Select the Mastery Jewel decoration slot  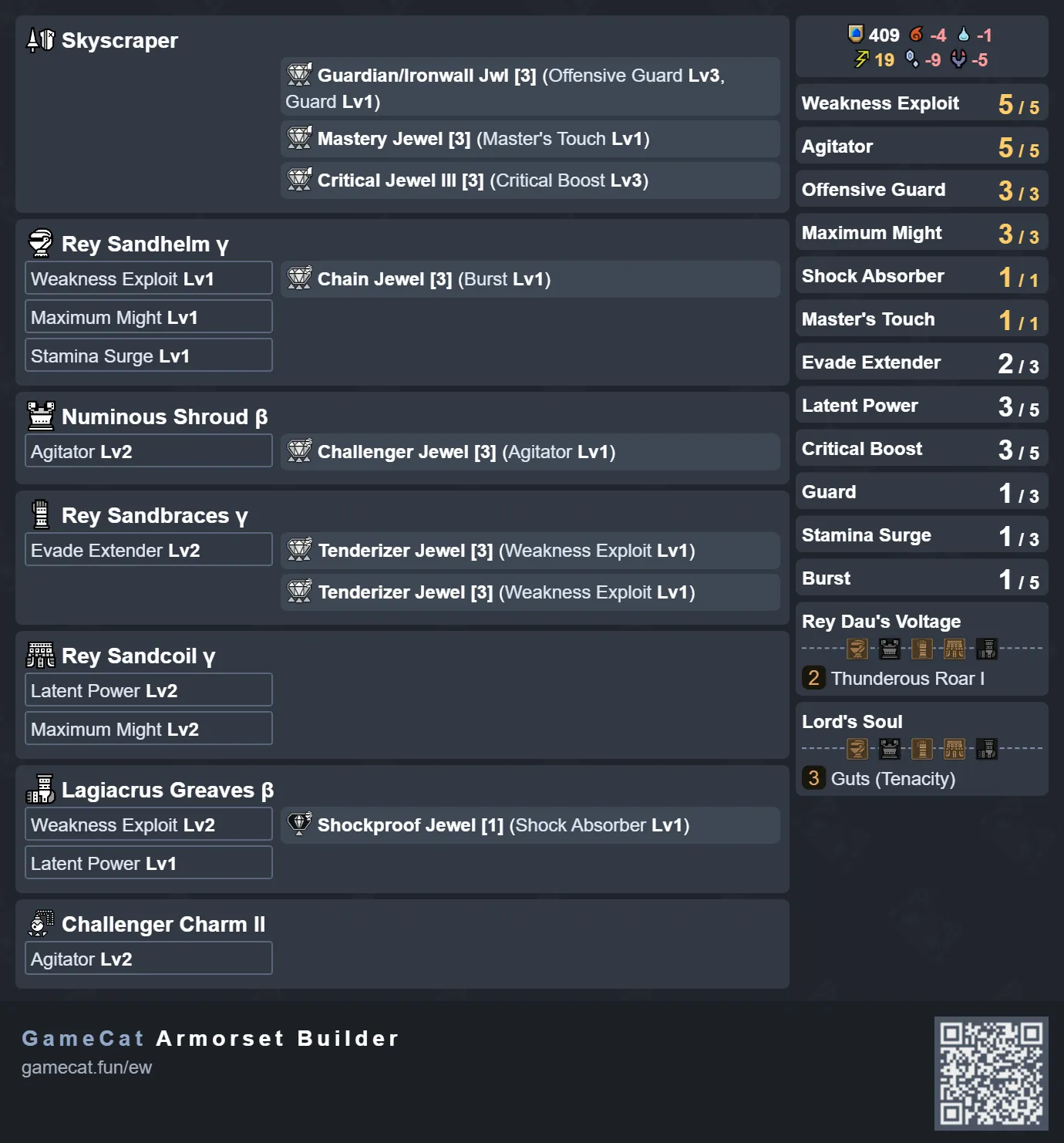(530, 139)
